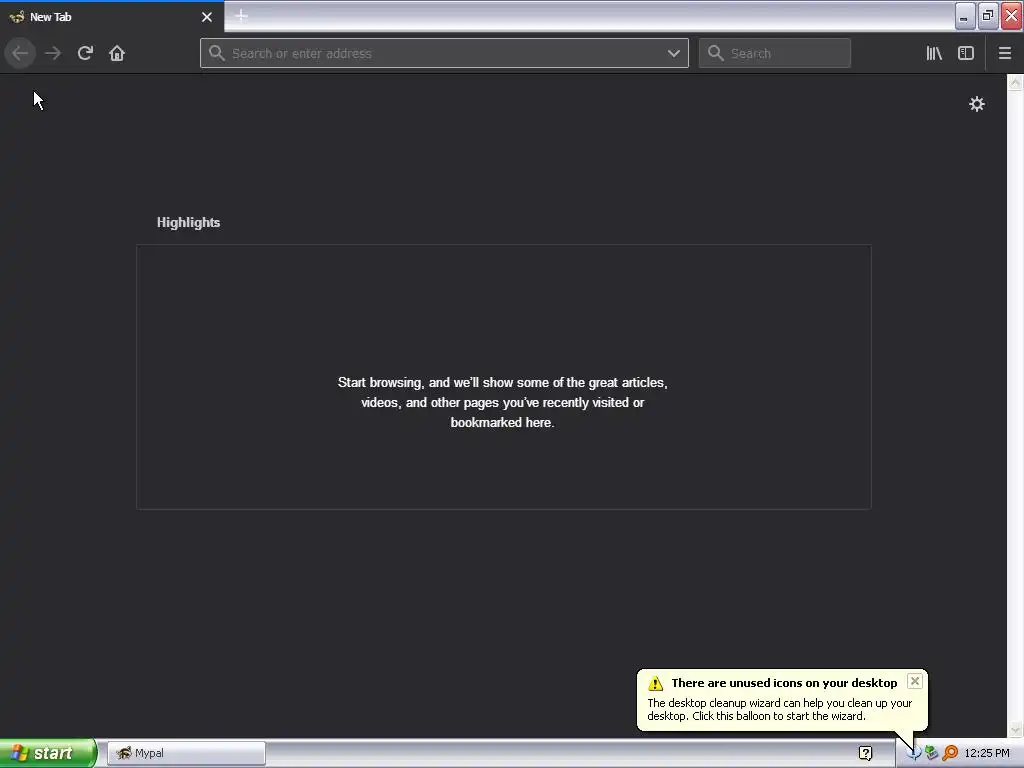Open the Windows Start menu
The image size is (1024, 768).
[48, 753]
